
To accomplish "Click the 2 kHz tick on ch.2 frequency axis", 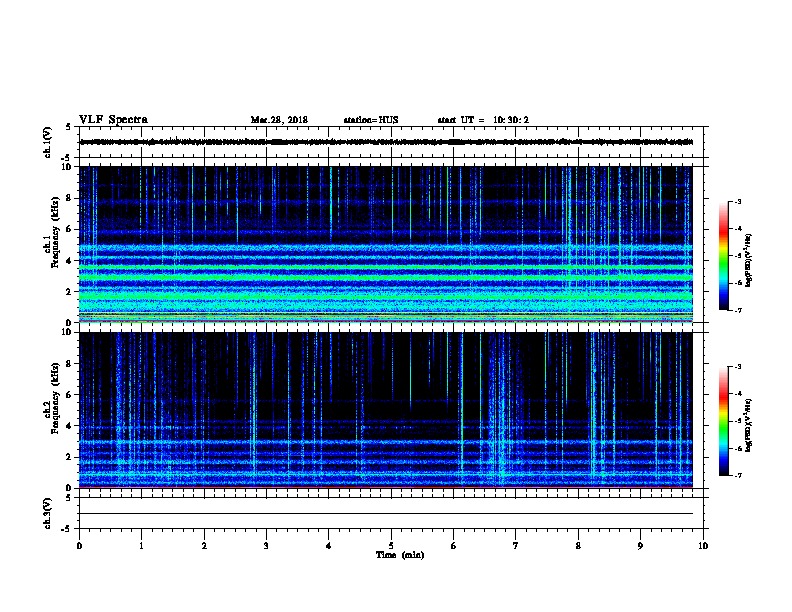I will coord(69,457).
